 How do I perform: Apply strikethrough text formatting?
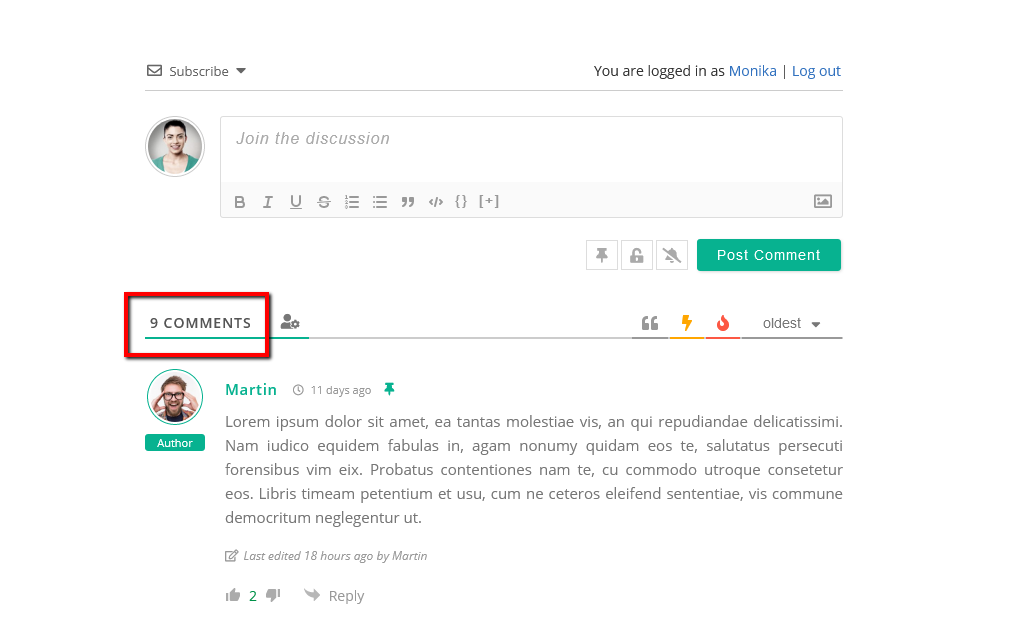(x=324, y=202)
